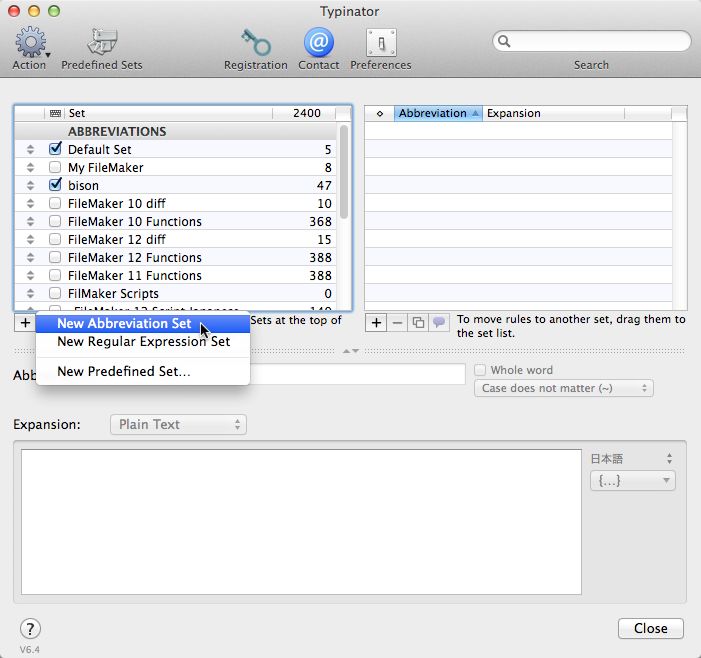This screenshot has height=658, width=701.
Task: Toggle the Whole word checkbox
Action: [x=480, y=370]
